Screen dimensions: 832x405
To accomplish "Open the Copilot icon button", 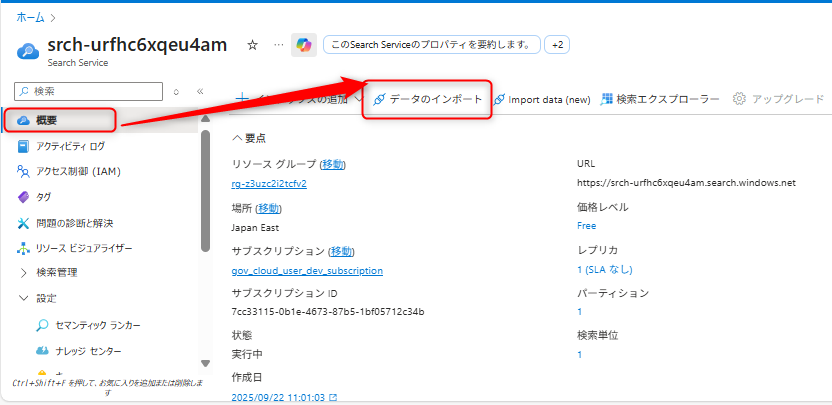I will coord(304,46).
